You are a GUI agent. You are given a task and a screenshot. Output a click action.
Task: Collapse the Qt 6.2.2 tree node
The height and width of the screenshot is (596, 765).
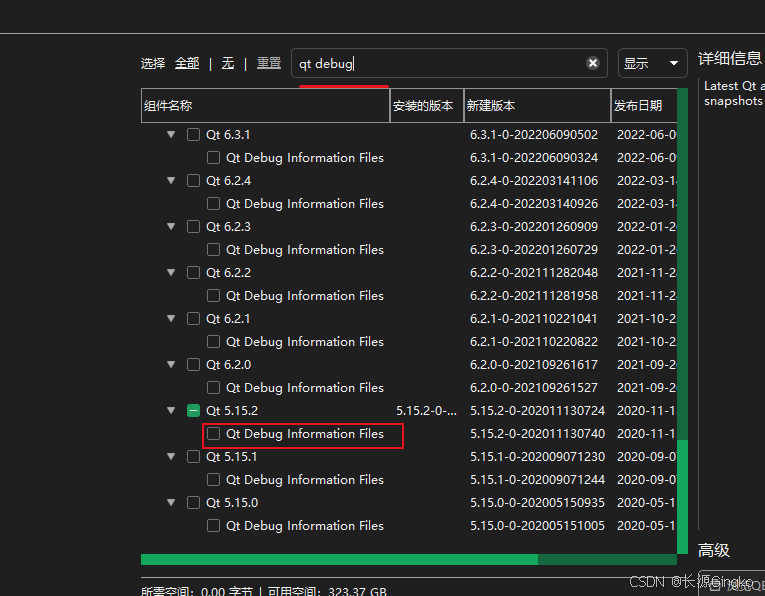pyautogui.click(x=171, y=272)
